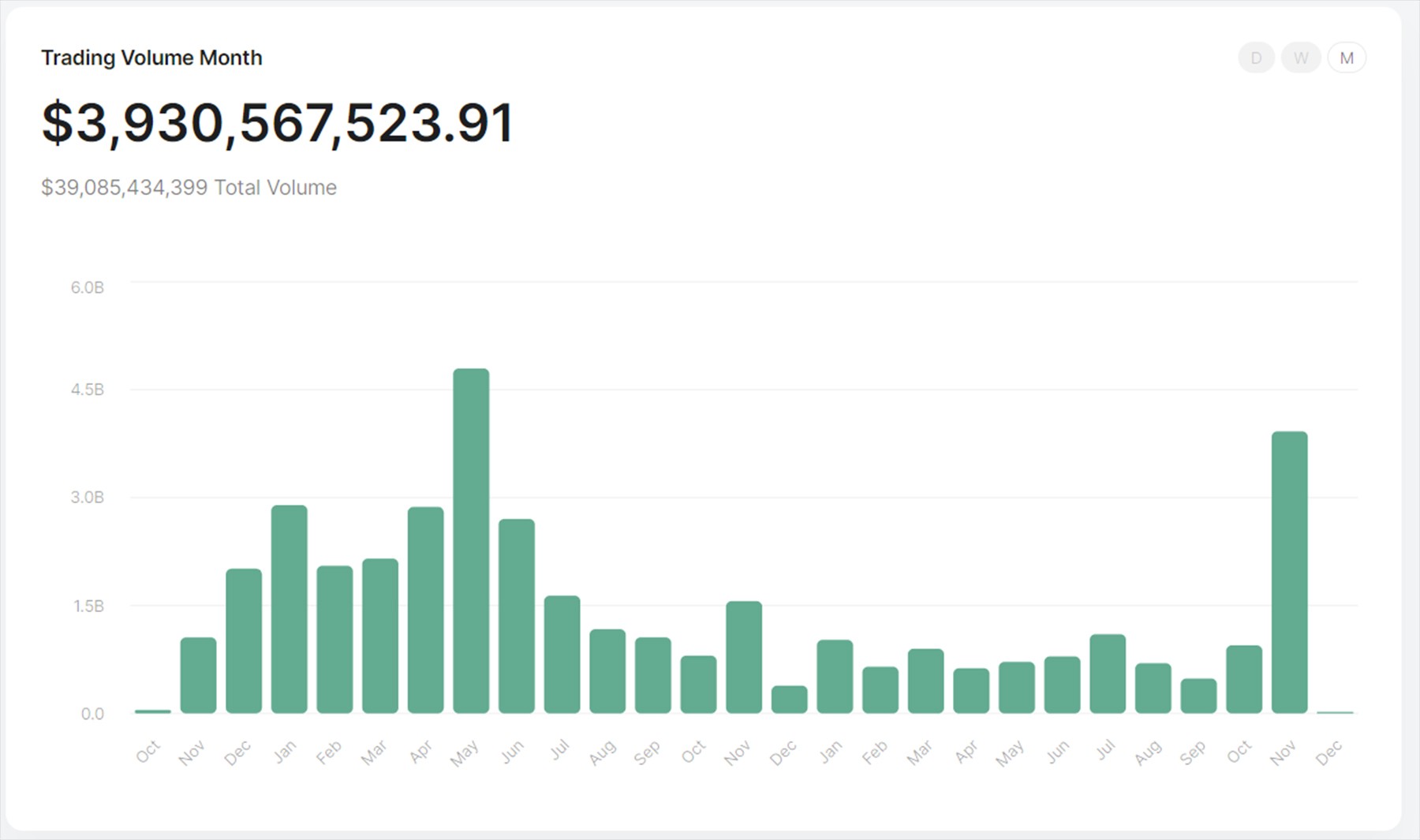Select the monthly (M) view button

point(1347,58)
